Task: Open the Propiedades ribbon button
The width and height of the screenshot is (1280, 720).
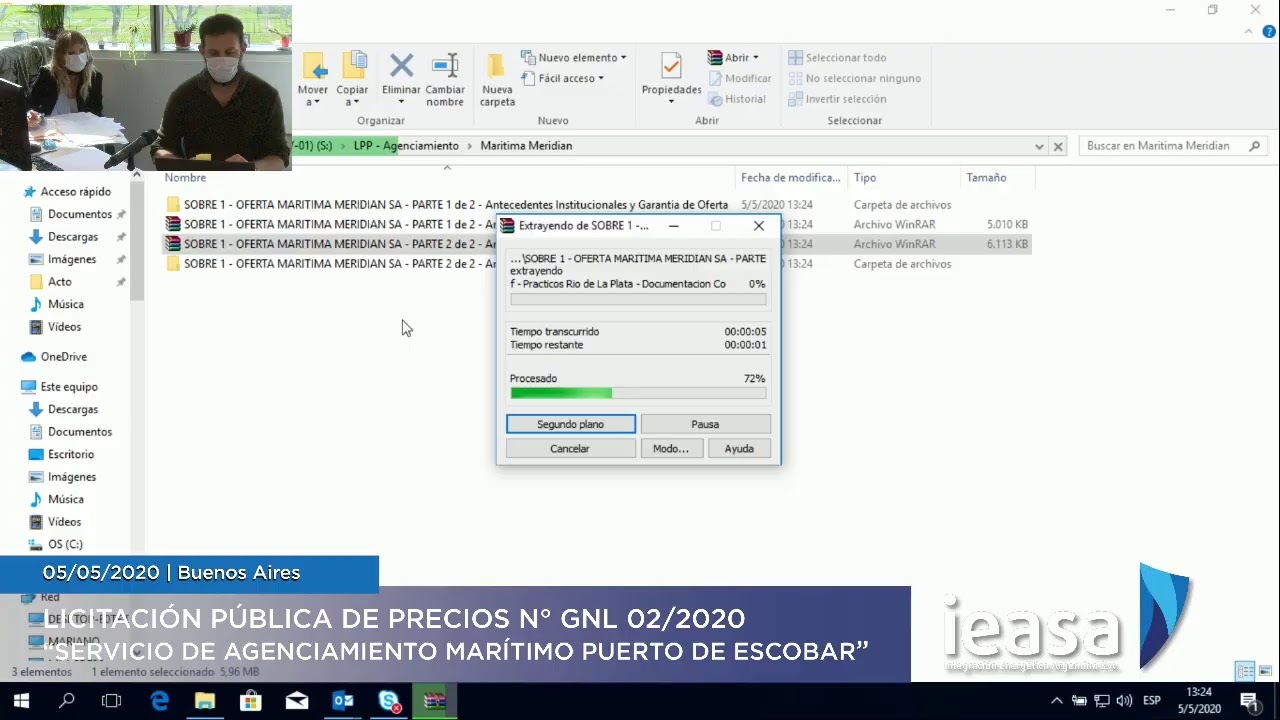Action: coord(671,79)
